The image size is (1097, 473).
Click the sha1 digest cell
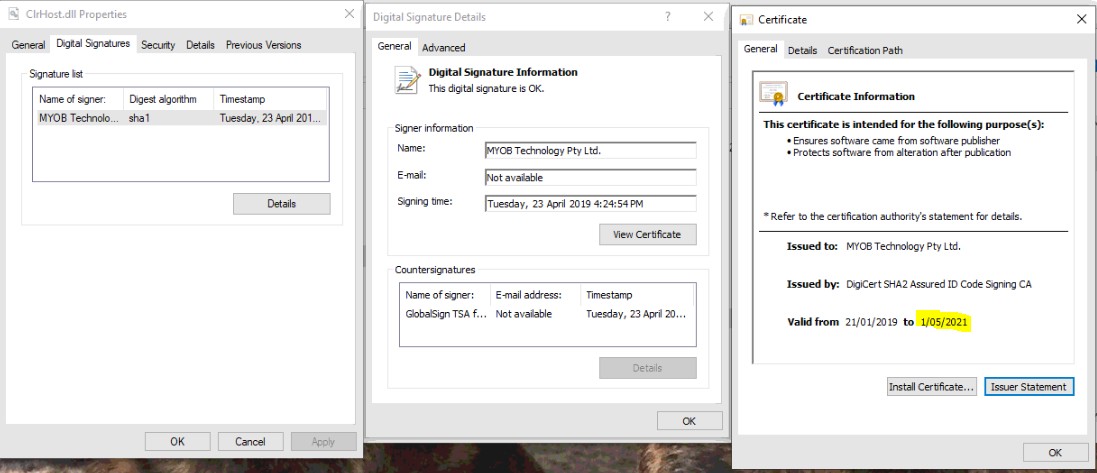coord(140,118)
